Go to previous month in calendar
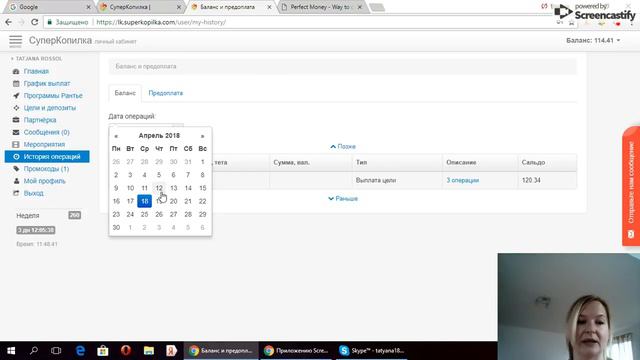640x360 pixels. pyautogui.click(x=116, y=136)
